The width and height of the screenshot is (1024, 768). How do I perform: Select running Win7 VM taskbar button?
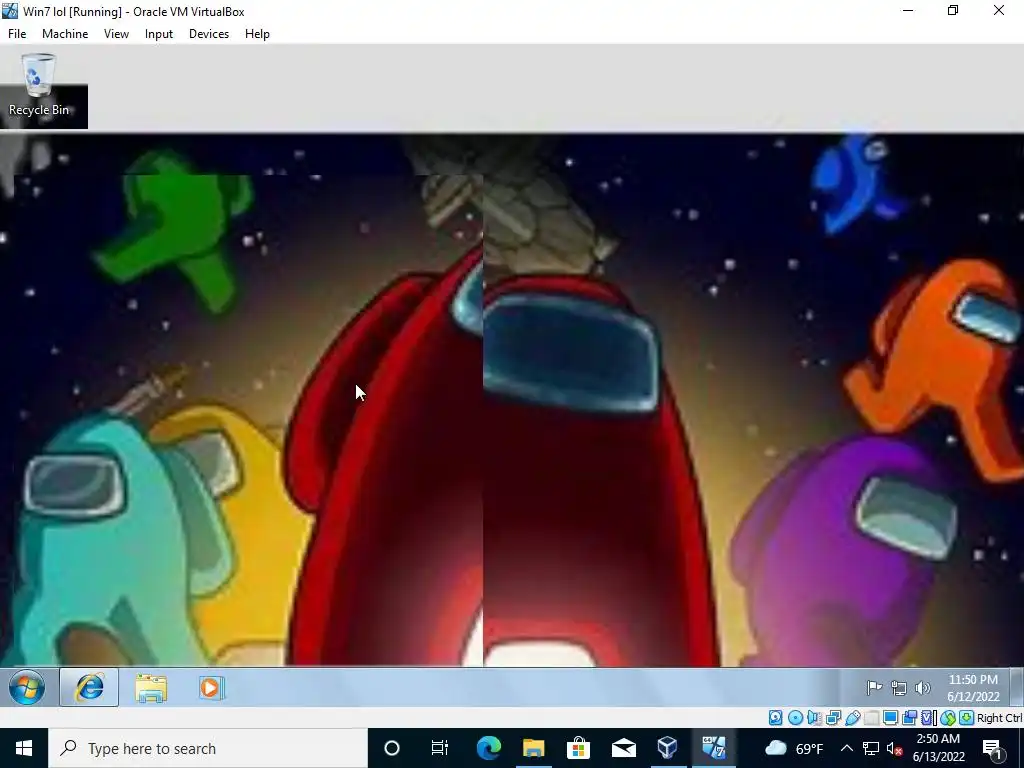[713, 748]
